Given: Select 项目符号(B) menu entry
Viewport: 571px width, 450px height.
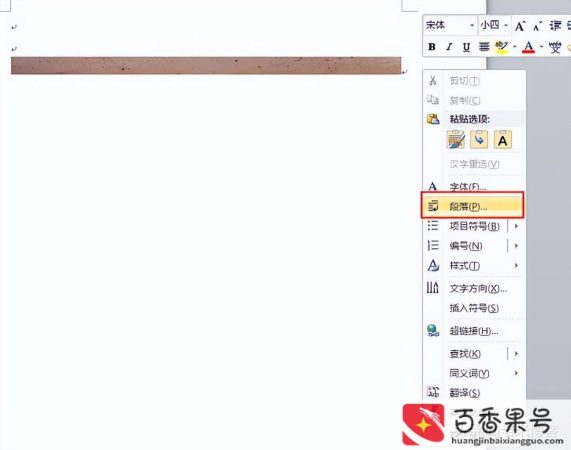Looking at the screenshot, I should click(474, 226).
